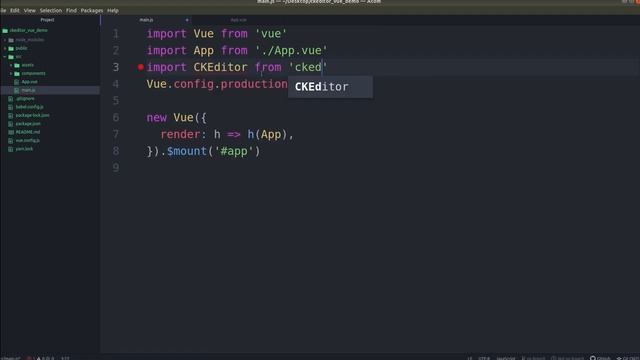640x360 pixels.
Task: Click the node_modules folder icon
Action: coord(11,40)
